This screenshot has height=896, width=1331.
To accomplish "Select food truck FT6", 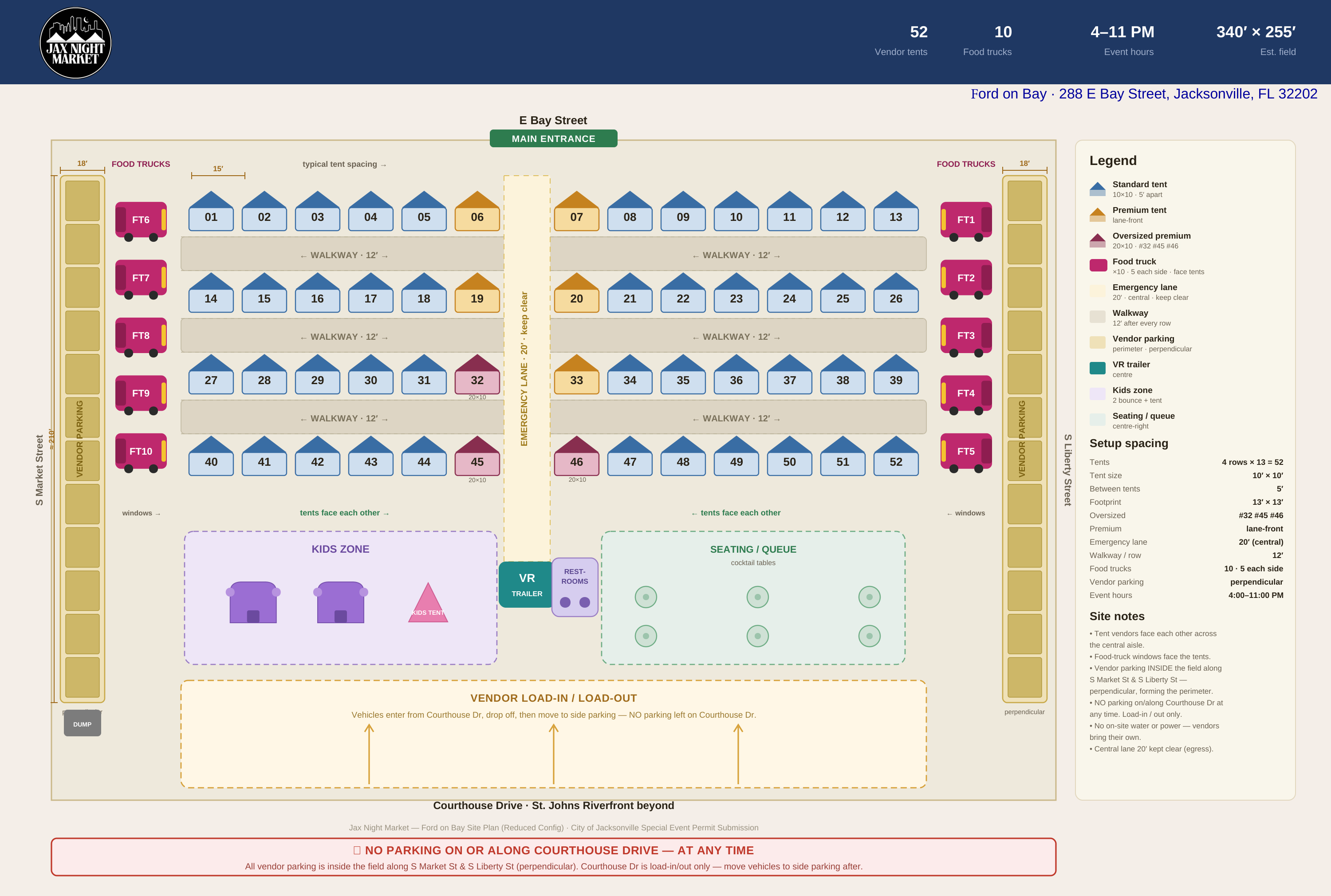I will 141,221.
